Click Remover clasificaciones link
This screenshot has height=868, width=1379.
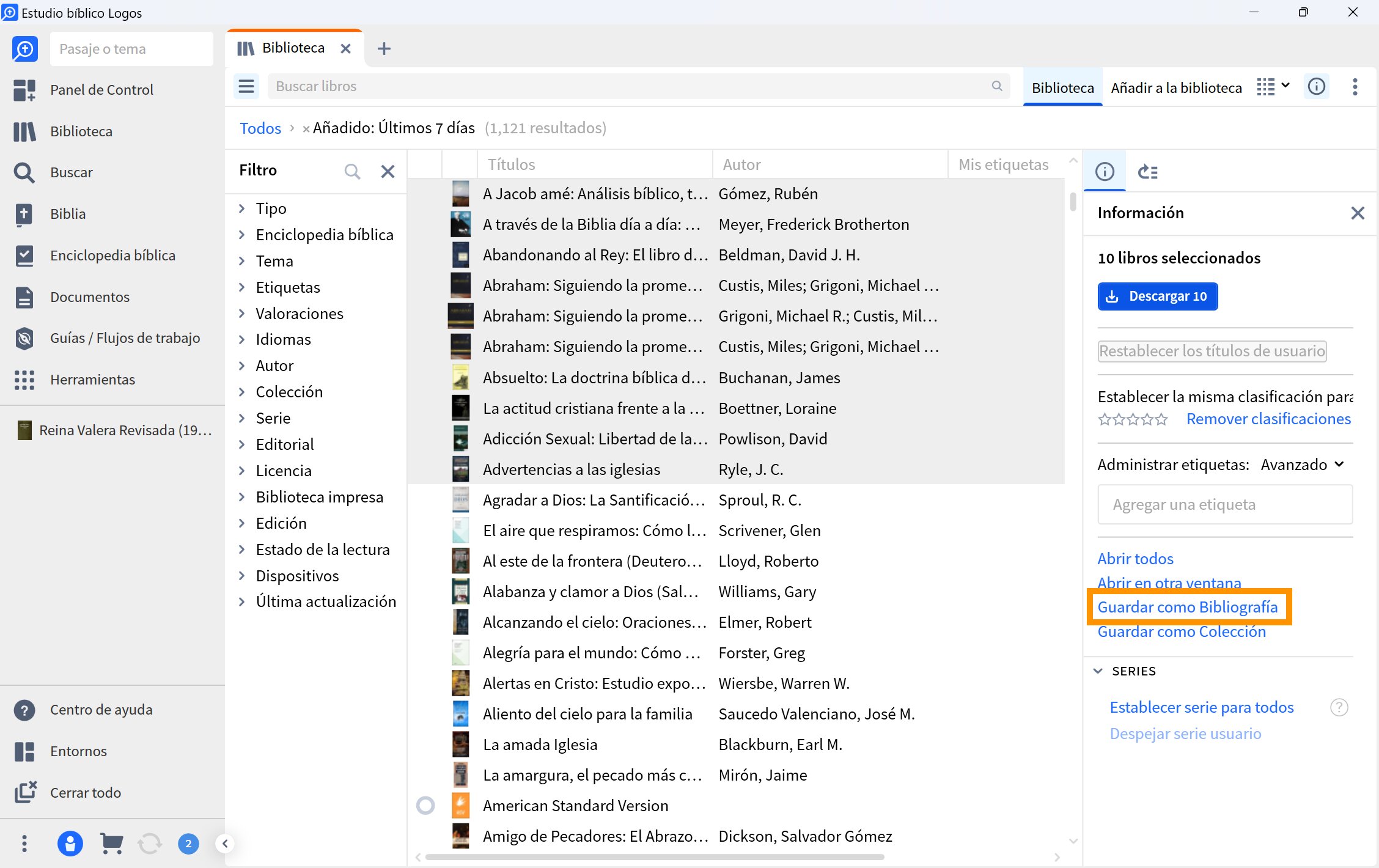[x=1268, y=419]
